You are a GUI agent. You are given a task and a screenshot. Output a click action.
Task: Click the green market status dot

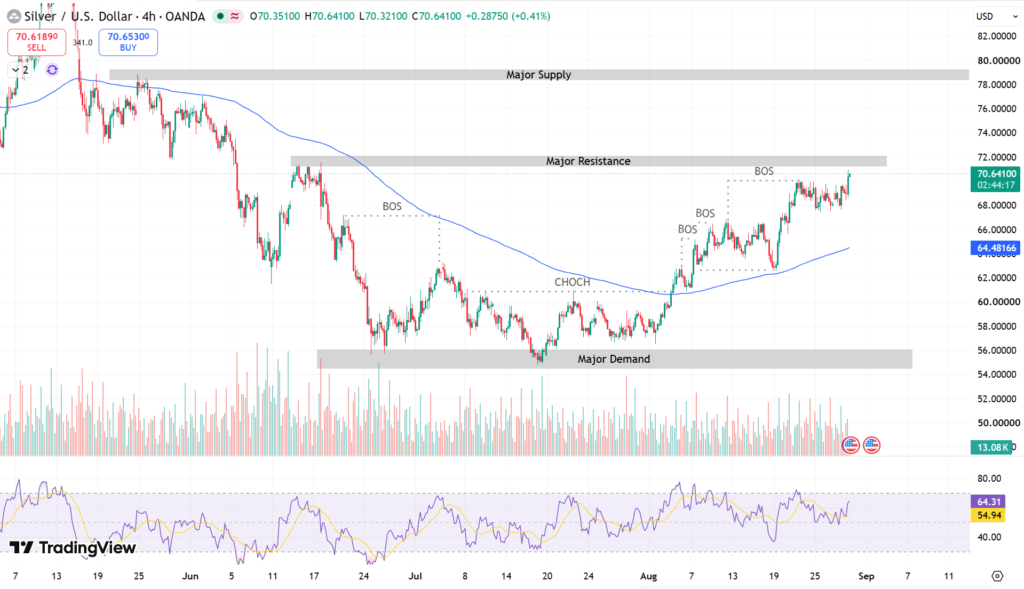point(221,16)
